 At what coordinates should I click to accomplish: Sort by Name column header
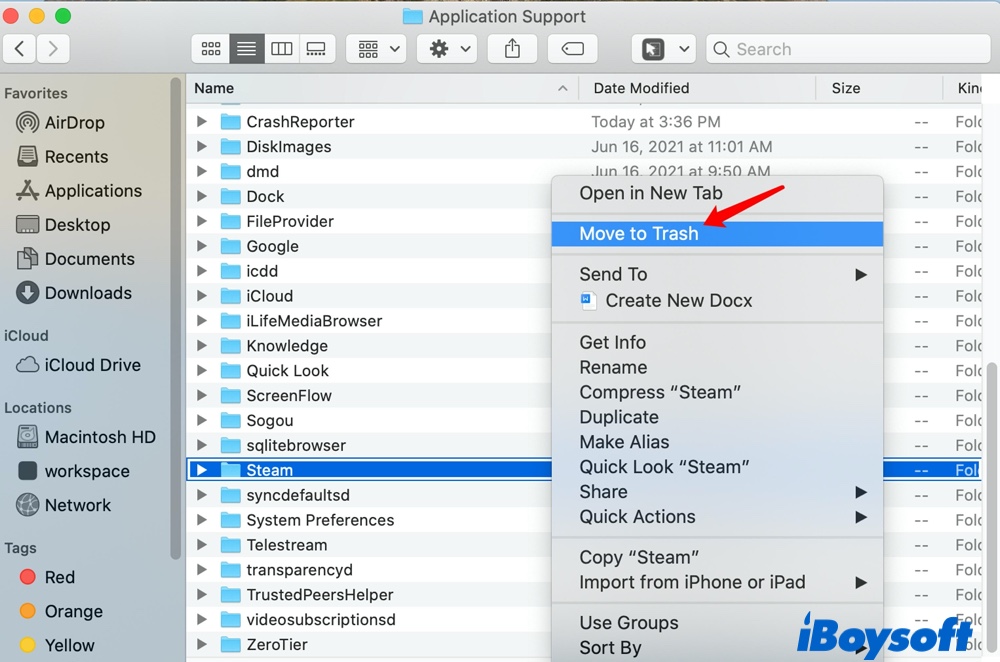[x=381, y=88]
